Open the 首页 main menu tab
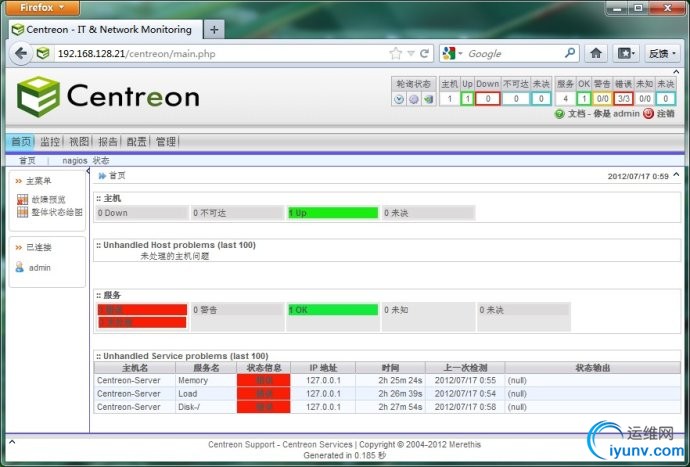Screen dimensions: 690x467 [21, 141]
